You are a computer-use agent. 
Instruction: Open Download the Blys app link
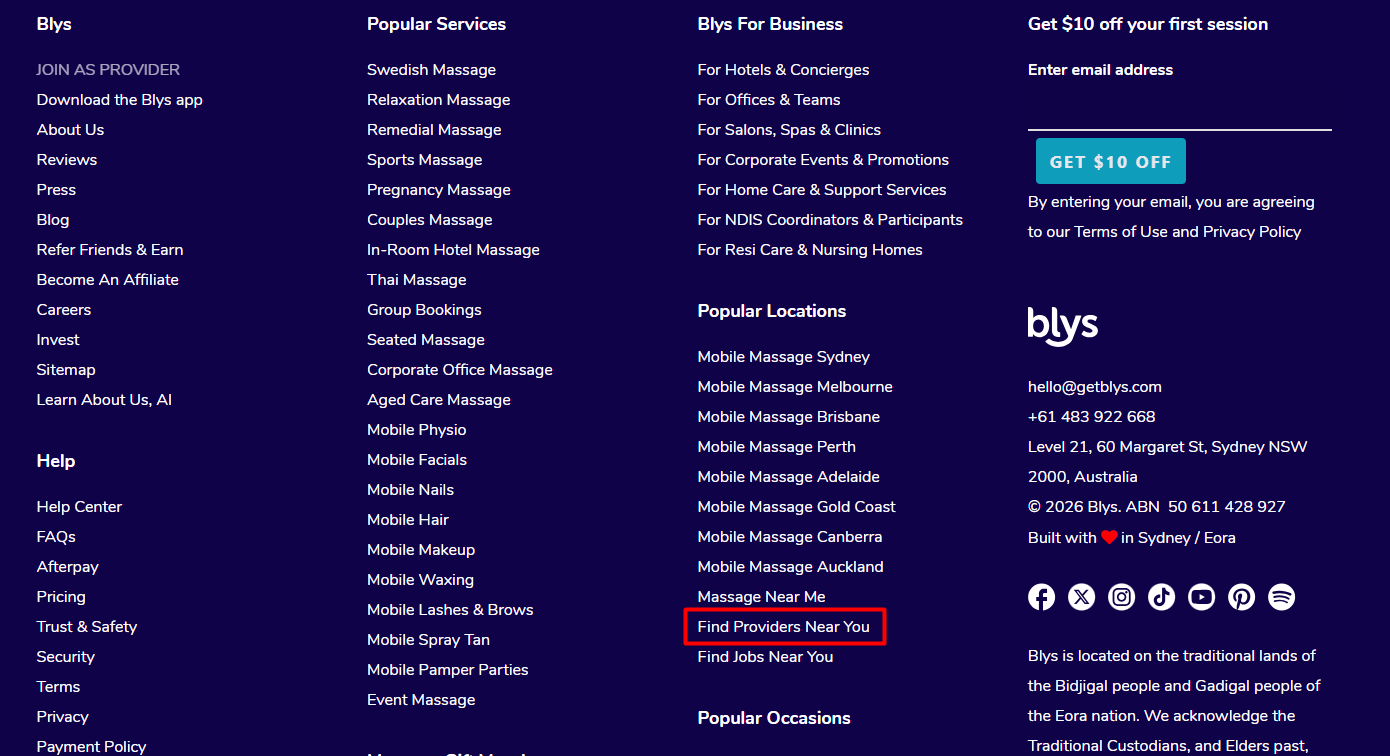[x=120, y=100]
